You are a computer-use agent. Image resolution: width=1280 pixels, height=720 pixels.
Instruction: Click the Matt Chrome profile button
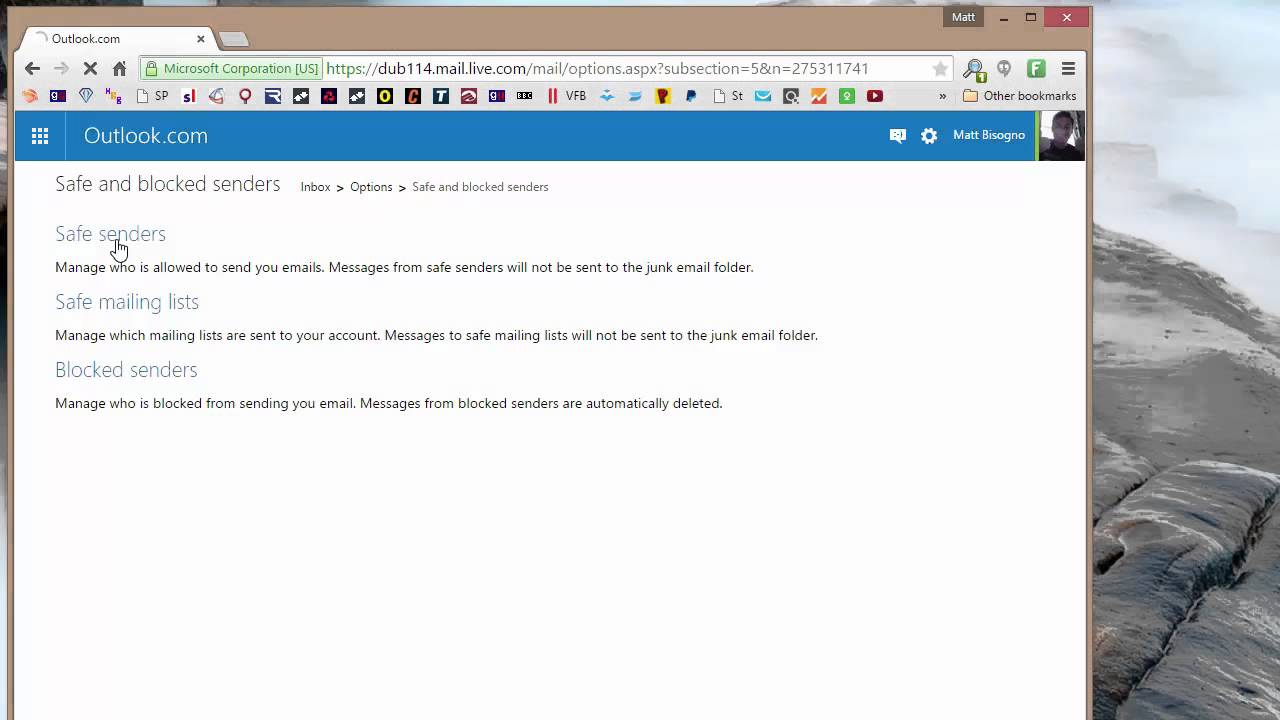(x=963, y=17)
